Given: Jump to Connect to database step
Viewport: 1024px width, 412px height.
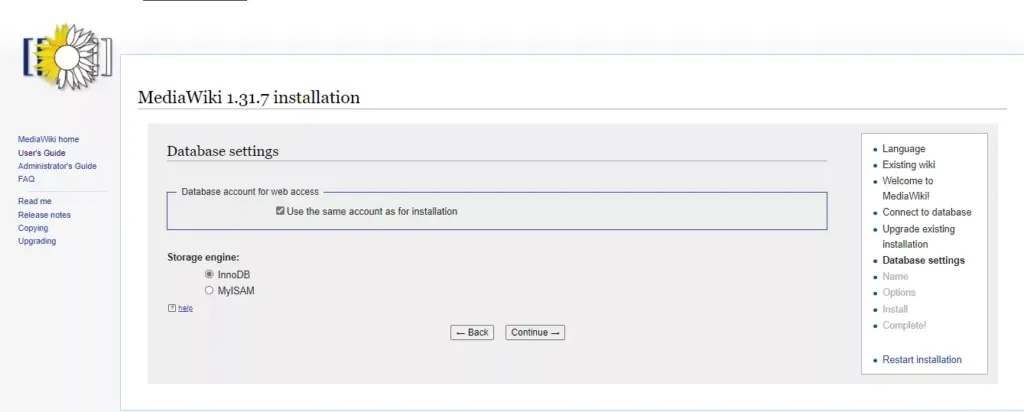Looking at the screenshot, I should [x=926, y=212].
